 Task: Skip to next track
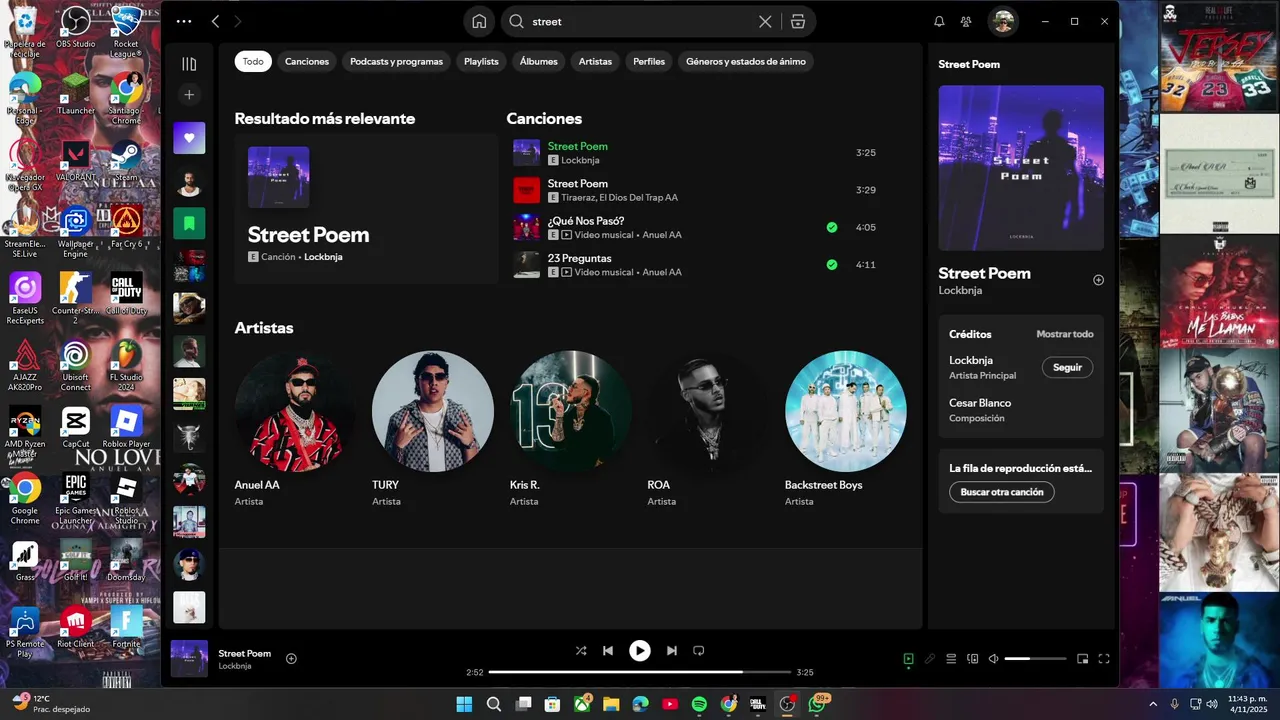pyautogui.click(x=672, y=651)
